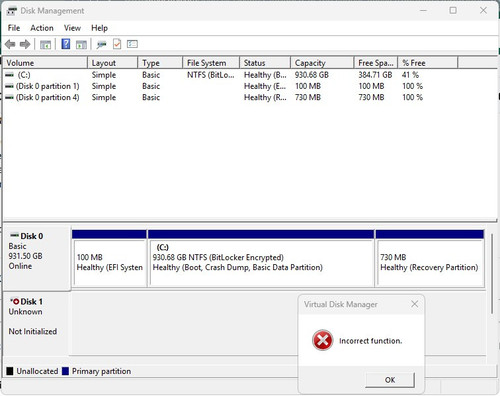500x396 pixels.
Task: Click the Disk Management title bar icon
Action: 11,11
